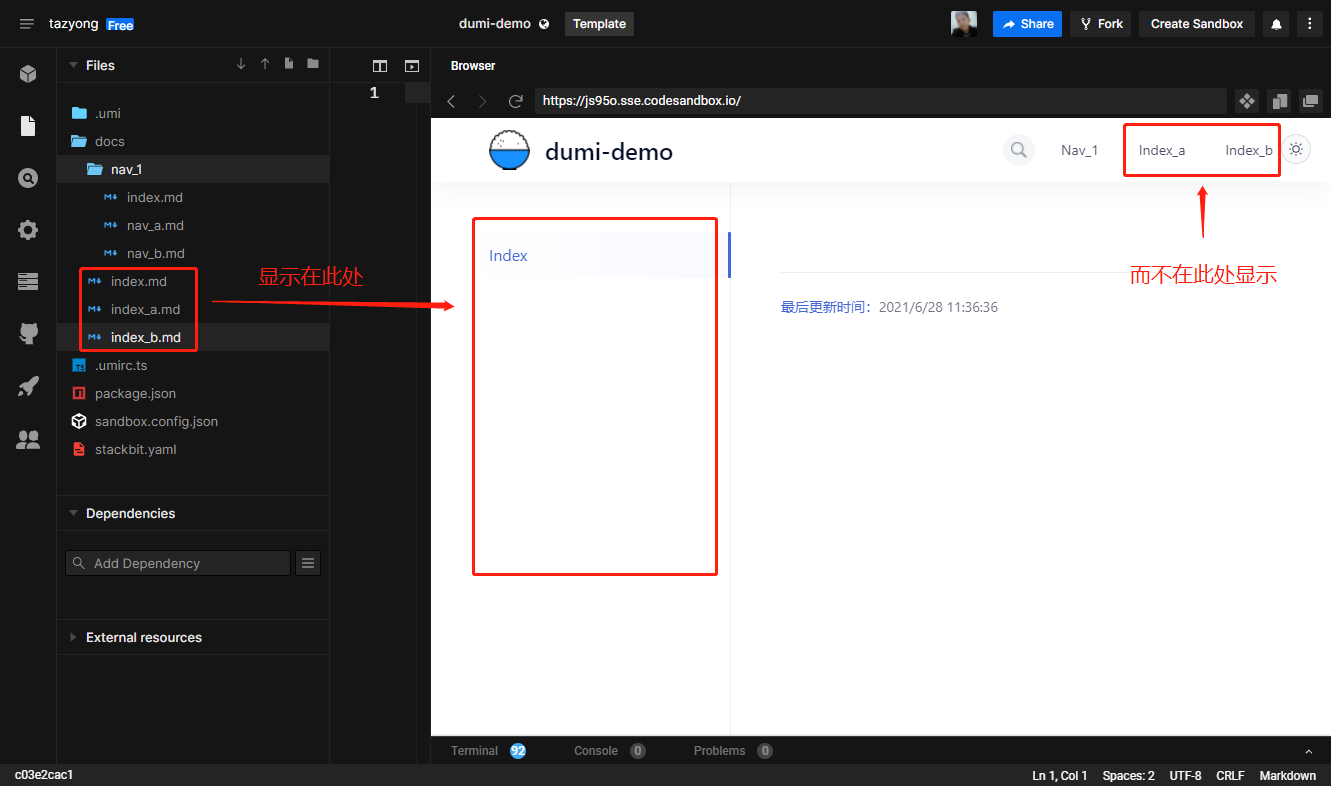
Task: Open the Problems tab
Action: 722,750
